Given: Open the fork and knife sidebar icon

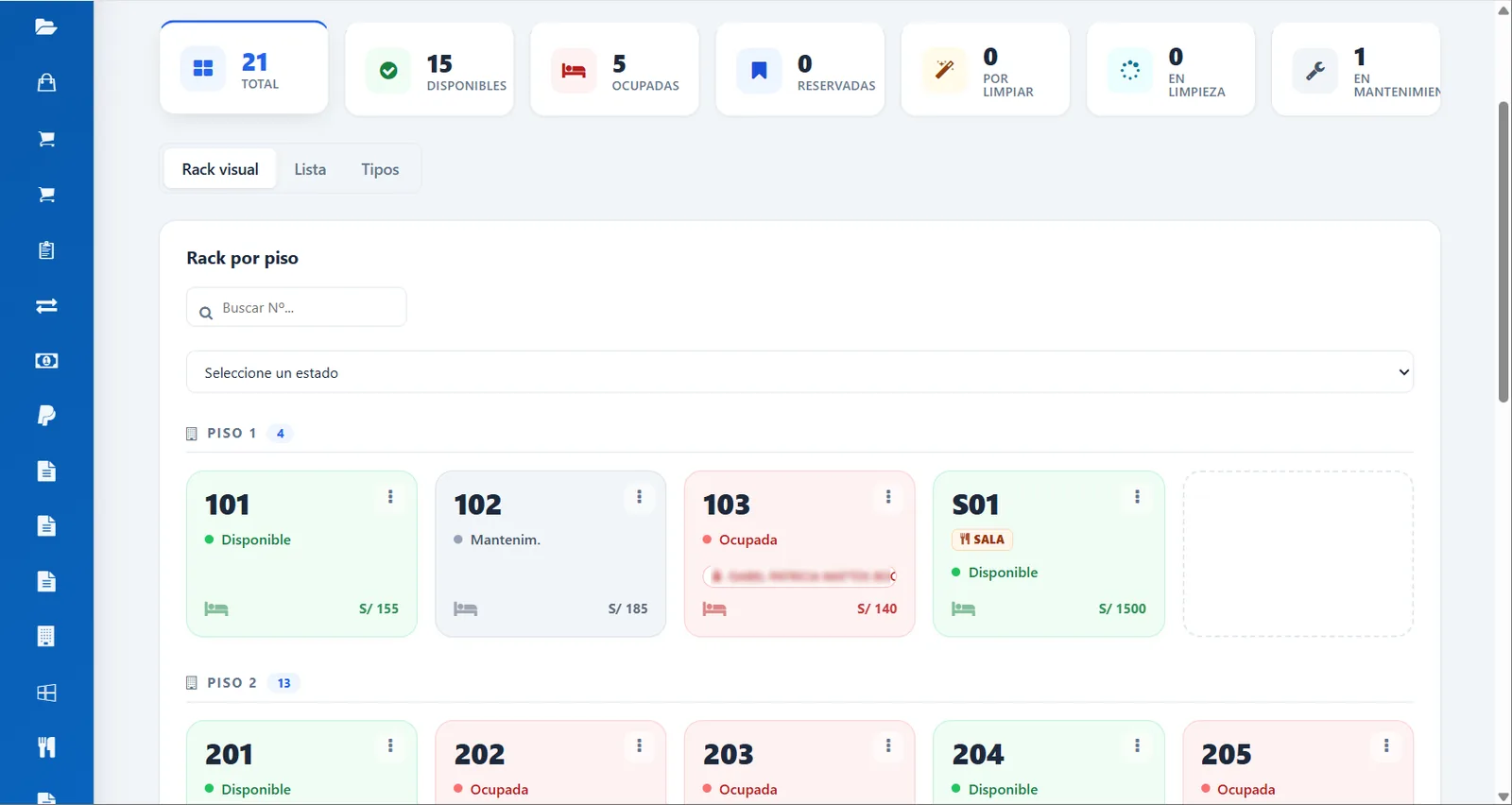Looking at the screenshot, I should tap(46, 747).
